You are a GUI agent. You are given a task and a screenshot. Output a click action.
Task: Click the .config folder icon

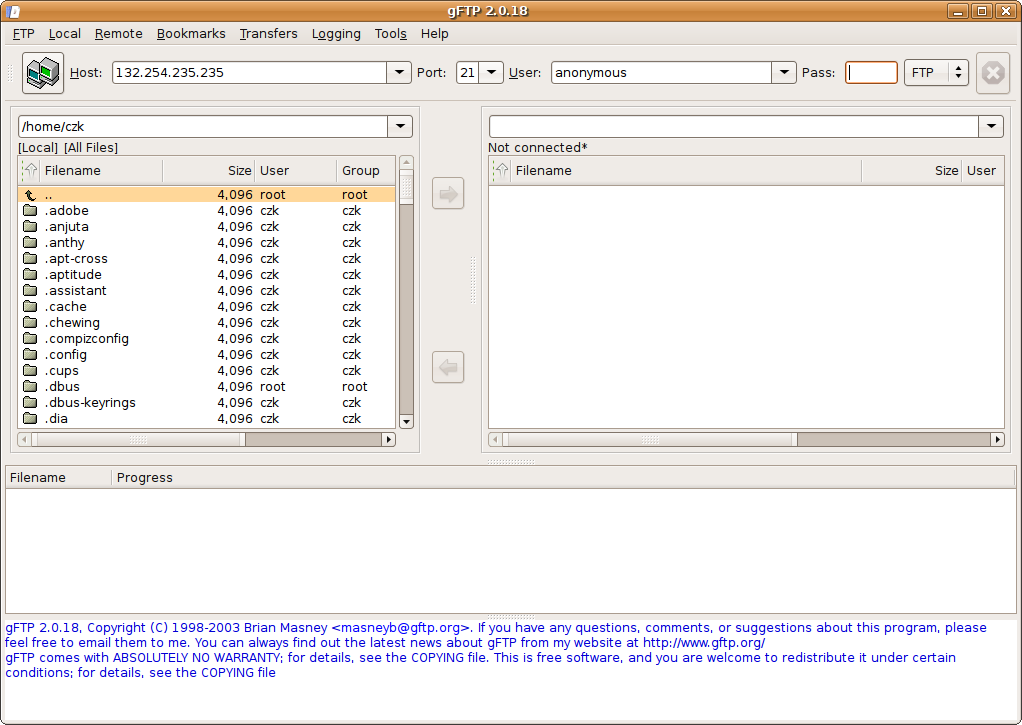30,354
